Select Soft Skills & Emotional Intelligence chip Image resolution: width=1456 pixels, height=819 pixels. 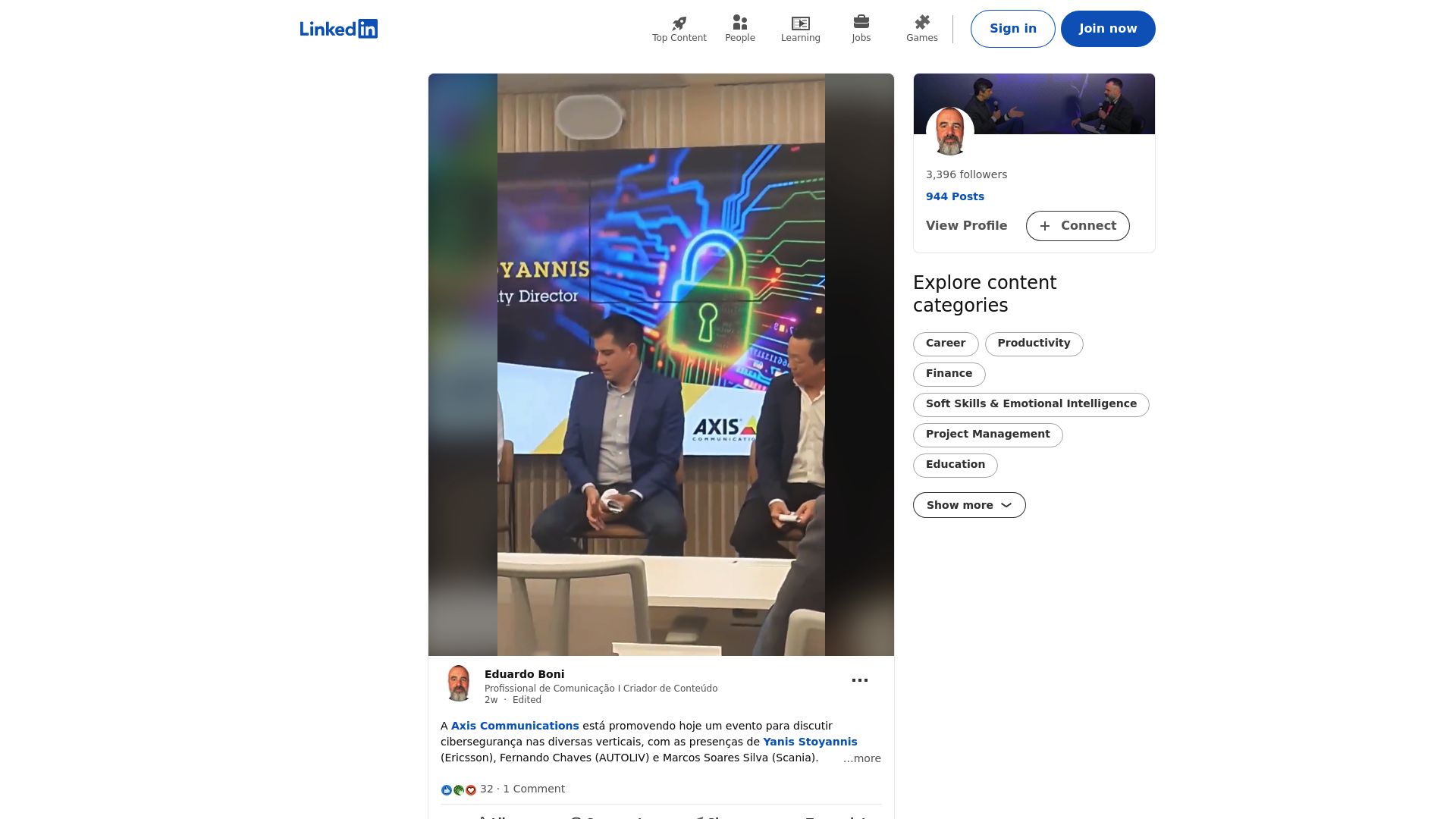pyautogui.click(x=1031, y=404)
